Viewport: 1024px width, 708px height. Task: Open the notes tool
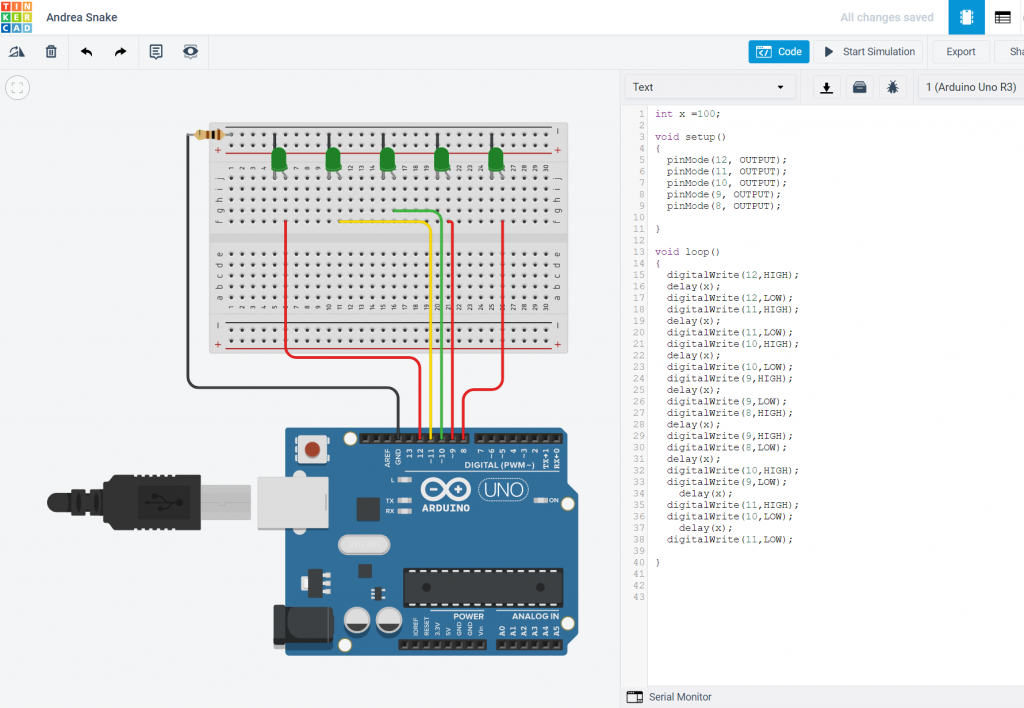click(156, 52)
